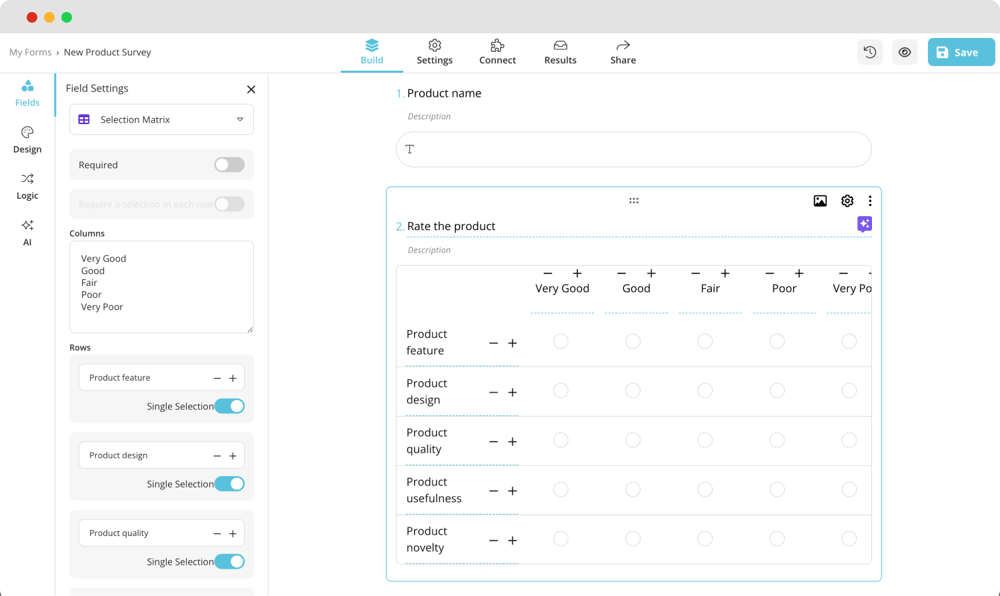Viewport: 1000px width, 596px height.
Task: Open the Logic sidebar panel
Action: (x=27, y=186)
